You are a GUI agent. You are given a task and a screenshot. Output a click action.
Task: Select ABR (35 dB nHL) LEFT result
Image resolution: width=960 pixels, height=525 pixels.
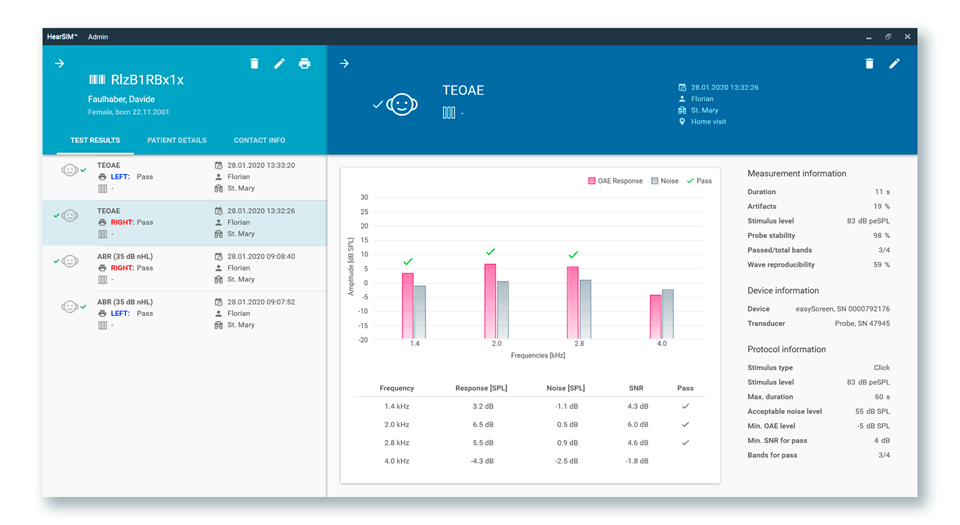184,314
